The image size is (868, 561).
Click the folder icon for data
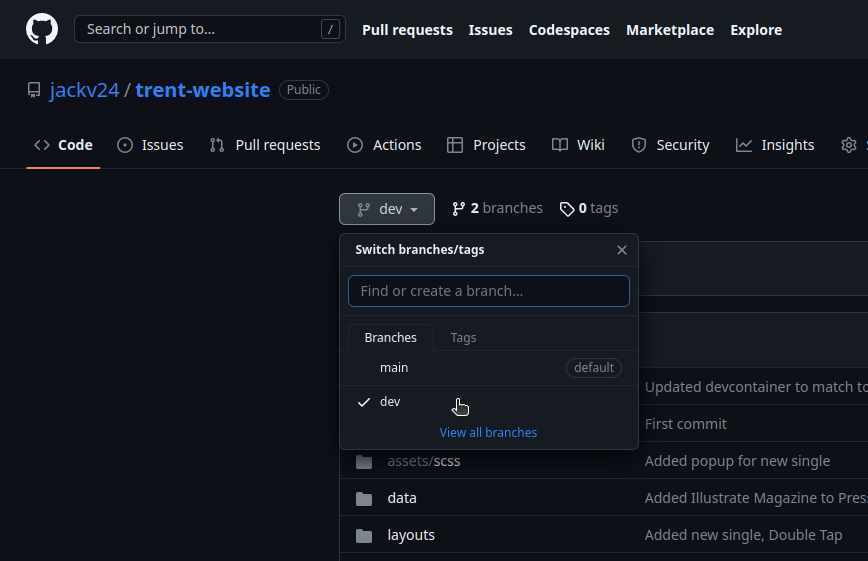[x=364, y=498]
